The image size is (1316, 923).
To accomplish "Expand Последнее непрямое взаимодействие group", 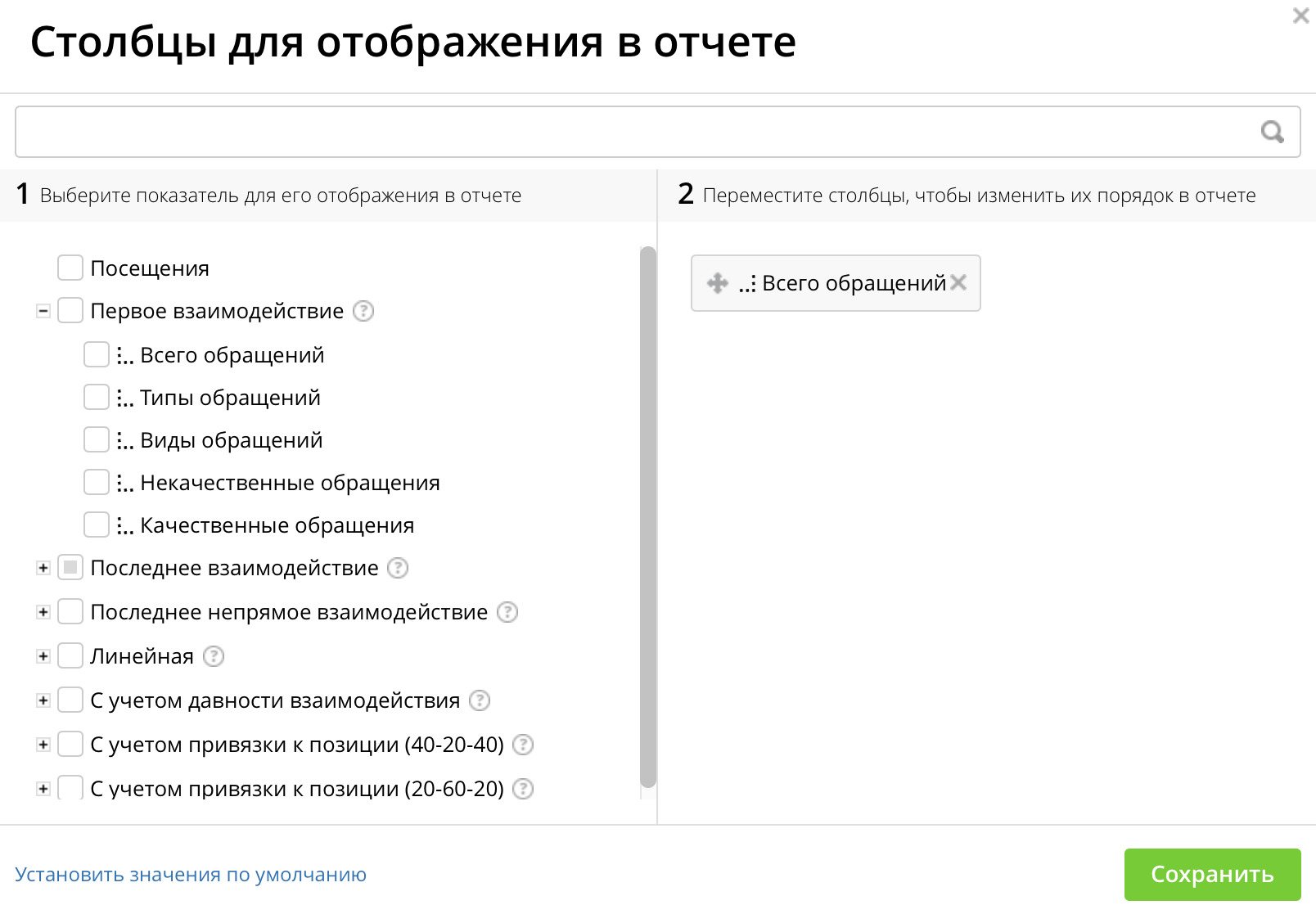I will [43, 612].
